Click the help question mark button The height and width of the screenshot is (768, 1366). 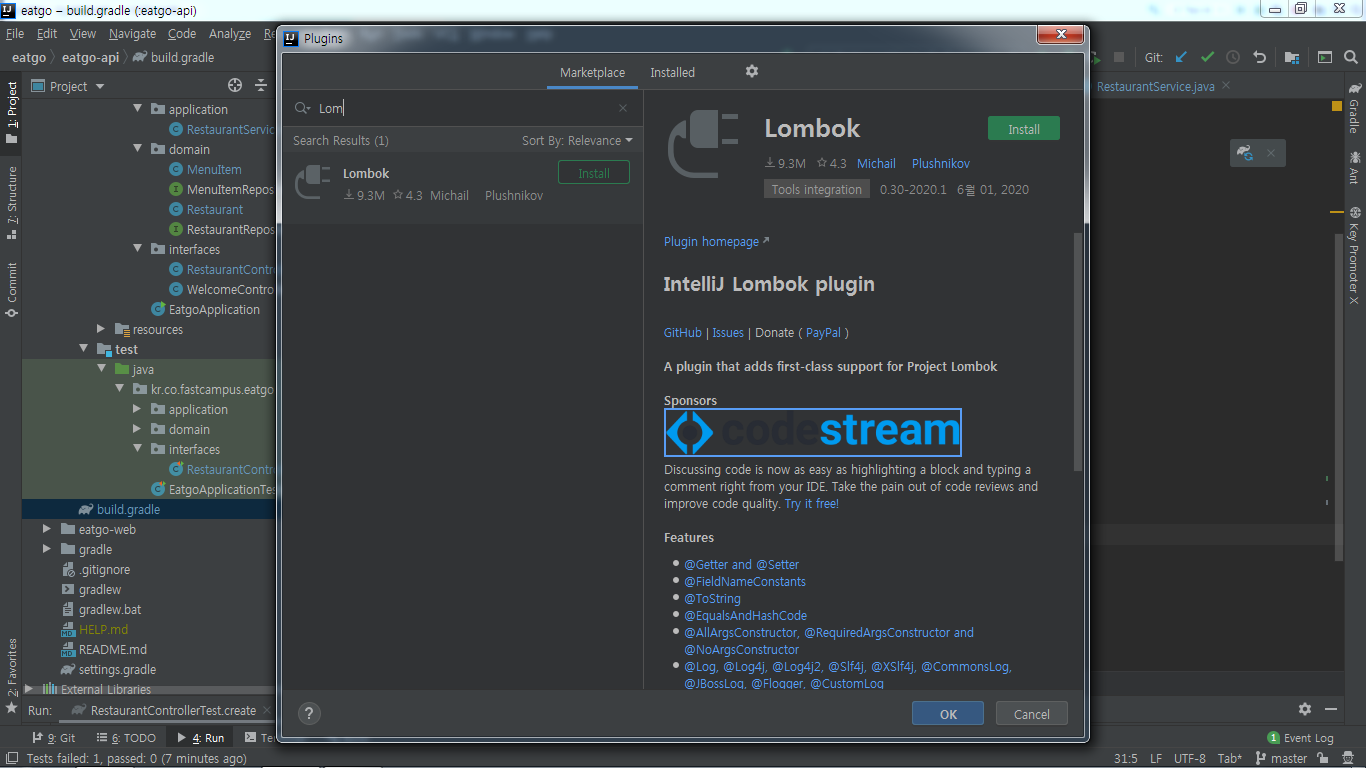point(310,713)
